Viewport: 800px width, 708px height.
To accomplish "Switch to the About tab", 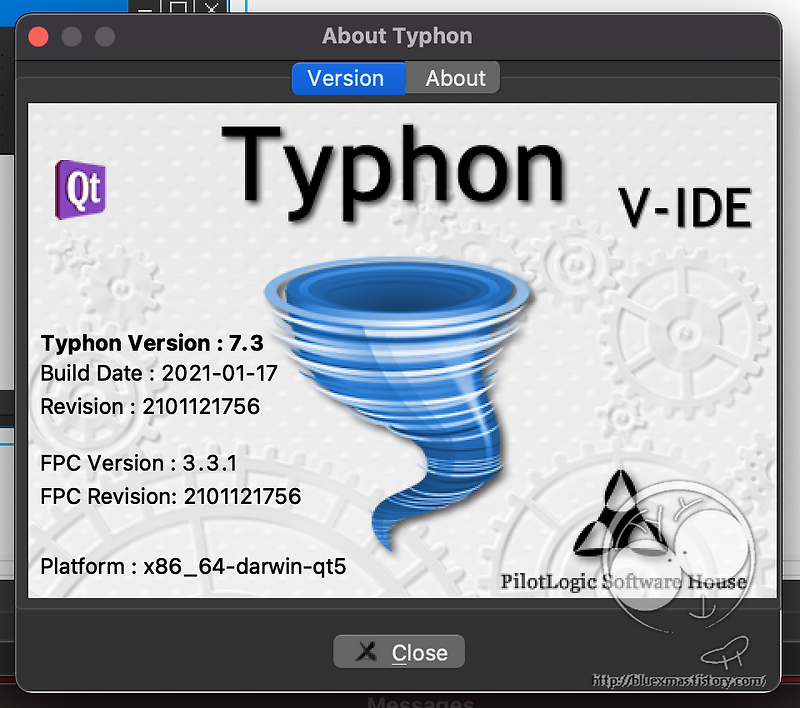I will coord(455,78).
